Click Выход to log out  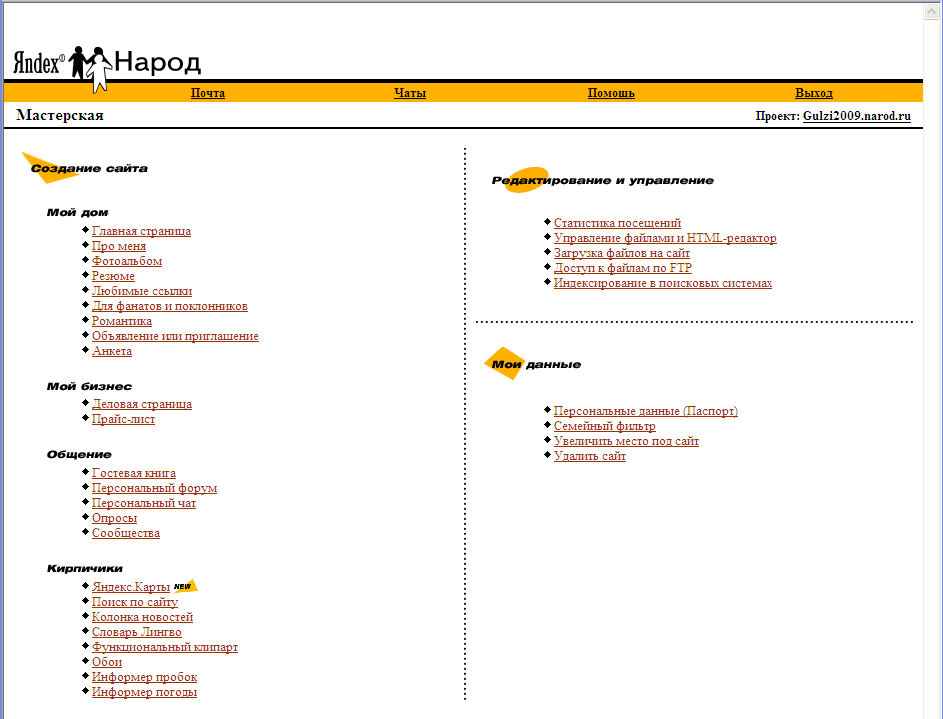pos(814,93)
